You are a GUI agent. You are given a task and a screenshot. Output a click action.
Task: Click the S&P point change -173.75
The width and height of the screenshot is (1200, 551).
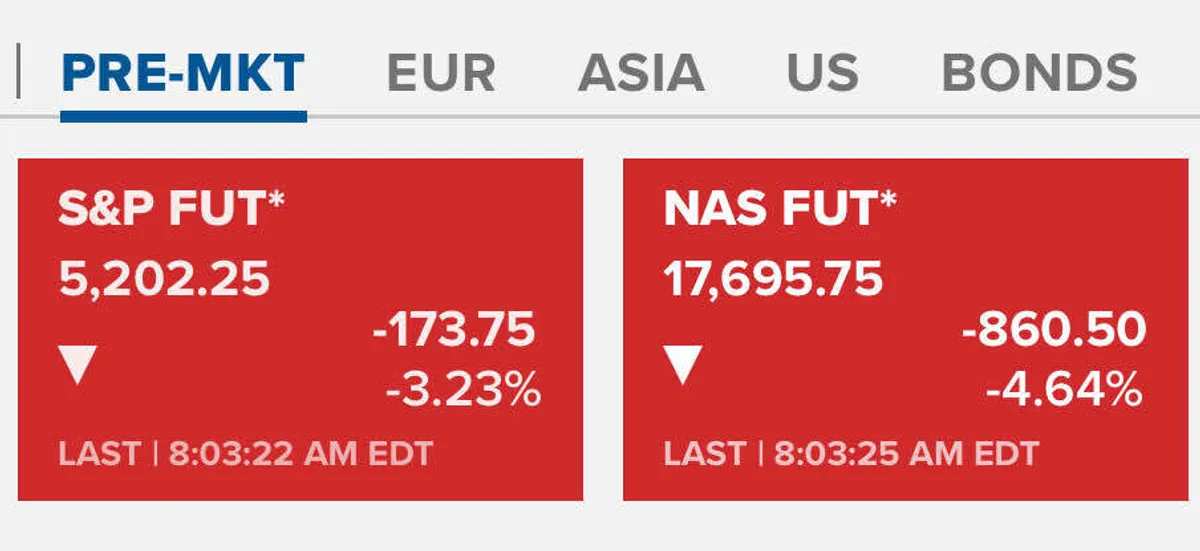(x=454, y=331)
